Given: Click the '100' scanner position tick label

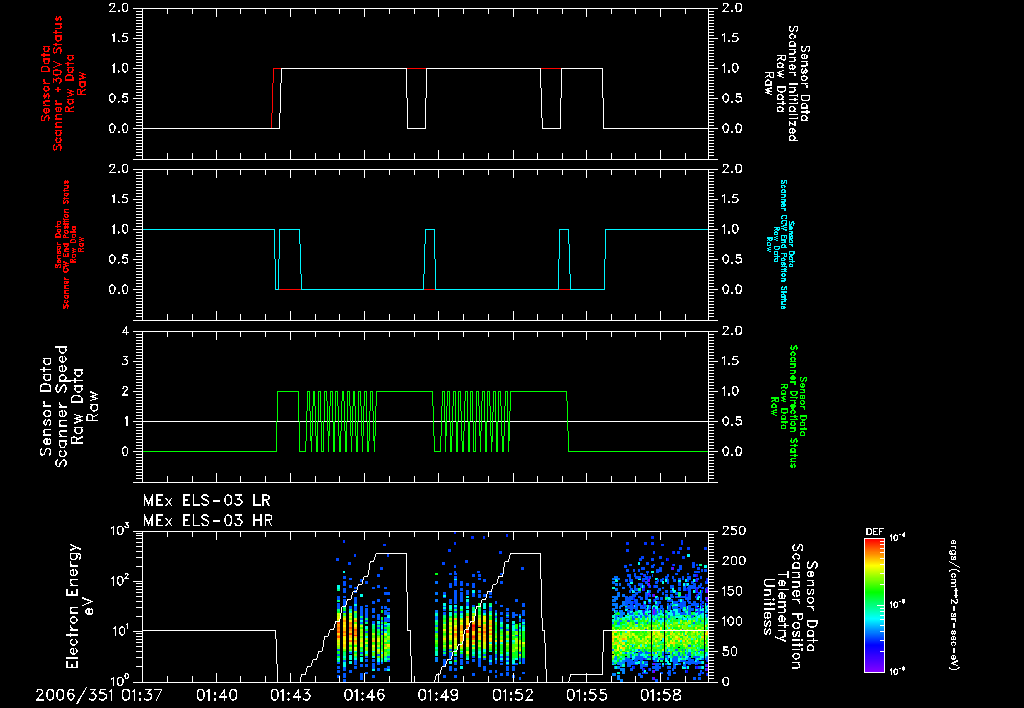Looking at the screenshot, I should tap(733, 621).
